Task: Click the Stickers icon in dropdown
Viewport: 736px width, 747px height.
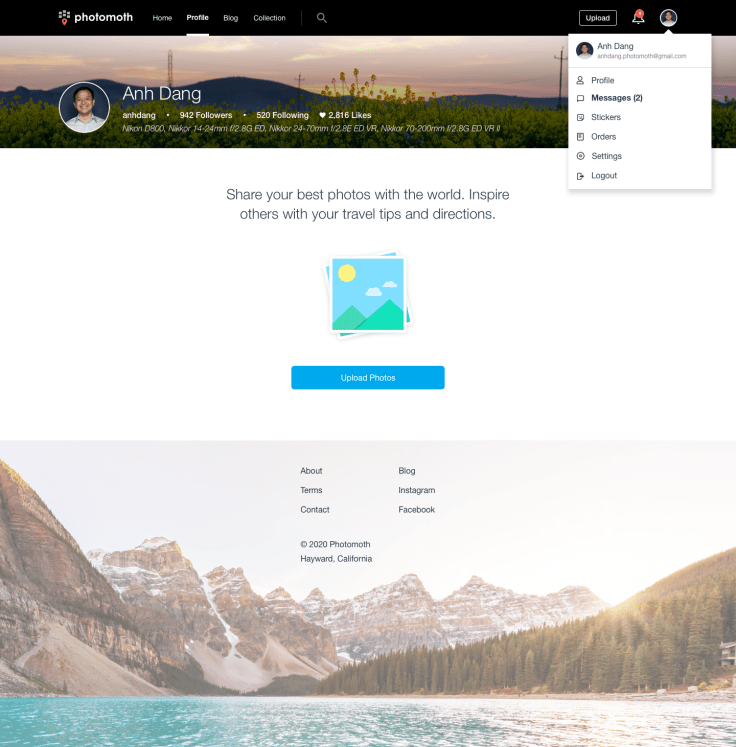Action: 580,118
